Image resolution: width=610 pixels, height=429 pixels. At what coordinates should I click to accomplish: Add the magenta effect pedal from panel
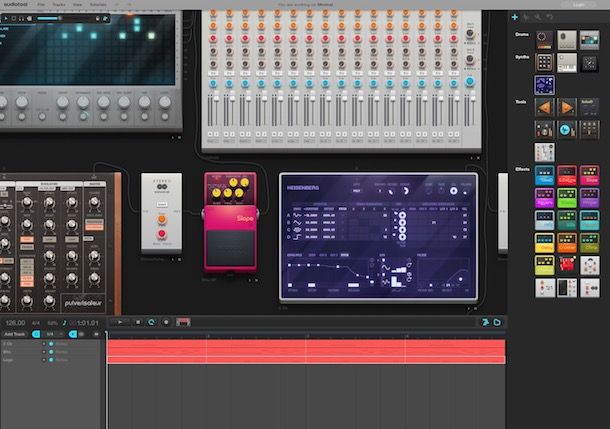pyautogui.click(x=544, y=198)
